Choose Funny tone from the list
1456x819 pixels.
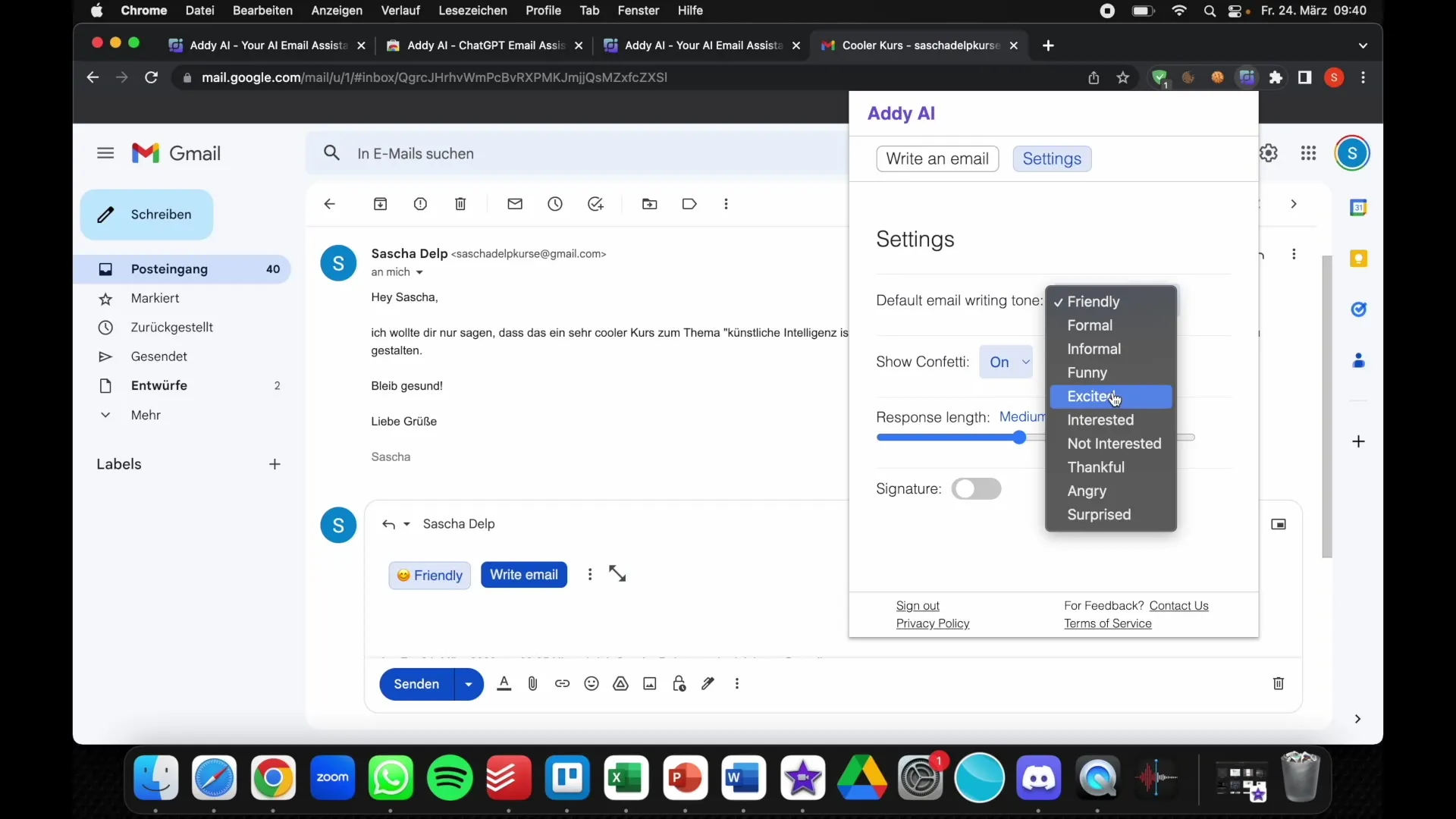click(1111, 373)
